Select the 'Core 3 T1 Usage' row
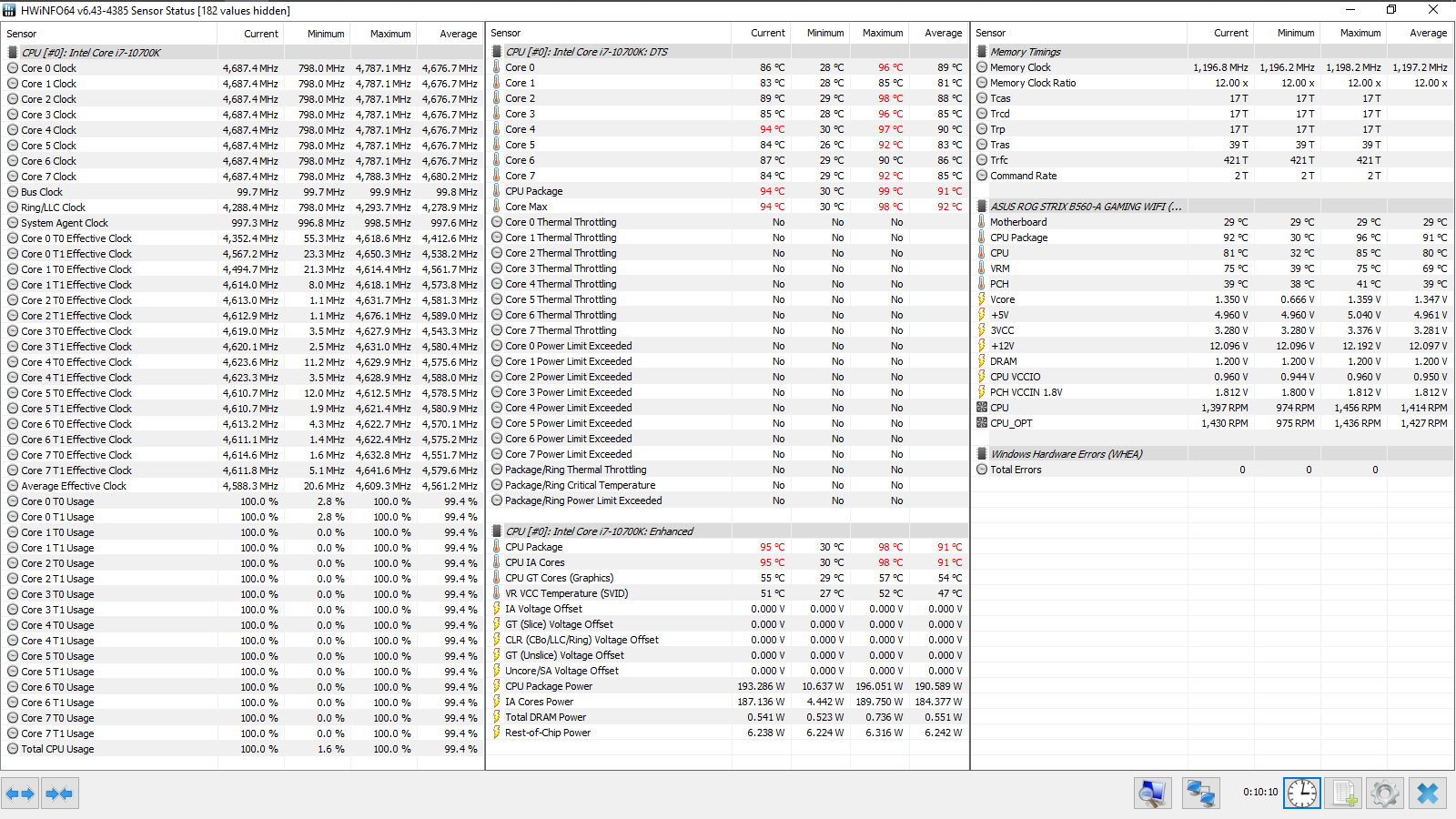Viewport: 1456px width, 819px height. 243,610
